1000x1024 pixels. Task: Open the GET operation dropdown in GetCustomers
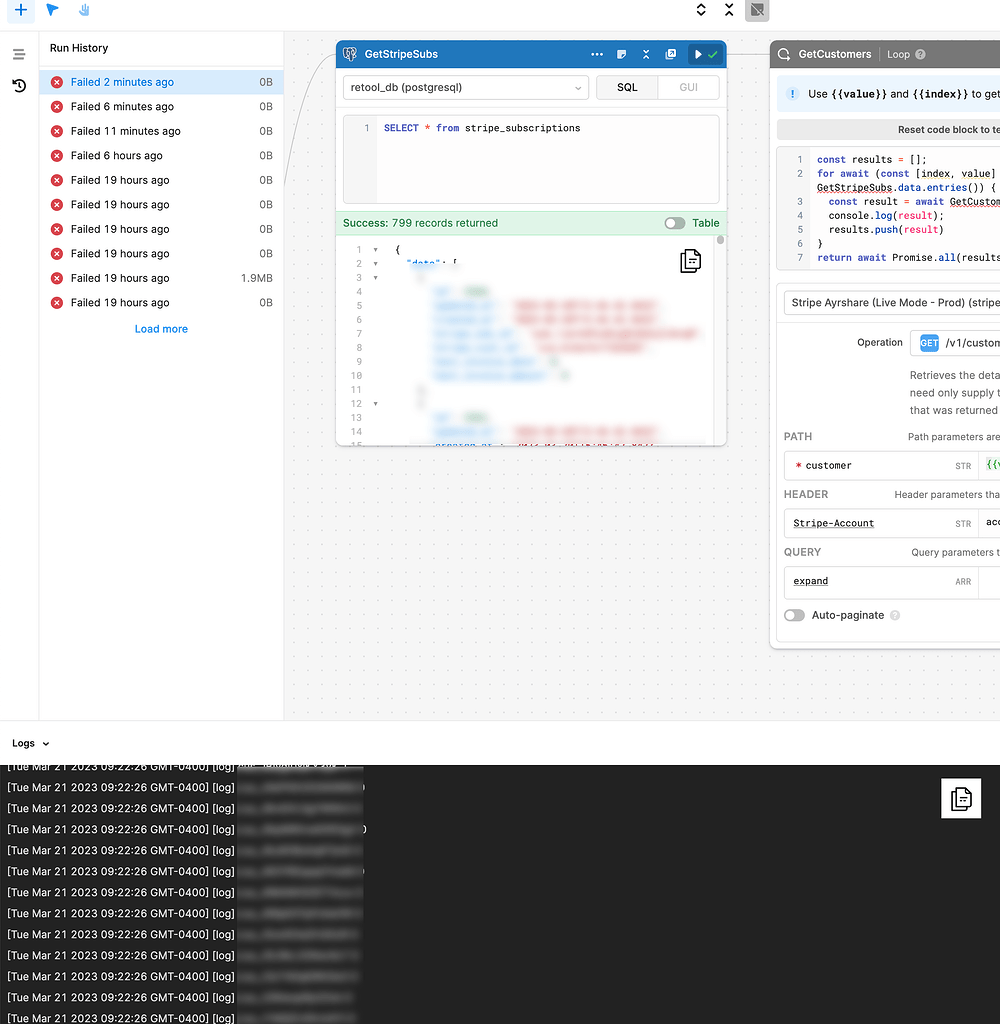930,342
